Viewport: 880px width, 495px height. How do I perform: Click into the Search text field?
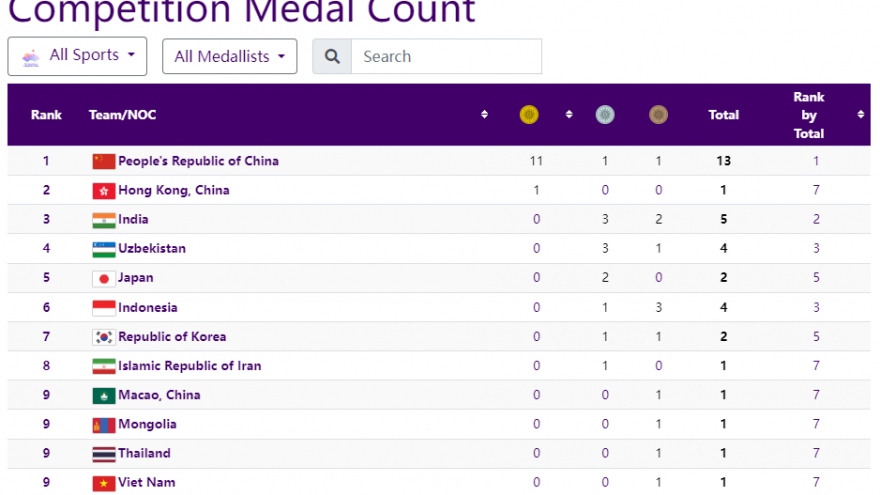[x=446, y=57]
